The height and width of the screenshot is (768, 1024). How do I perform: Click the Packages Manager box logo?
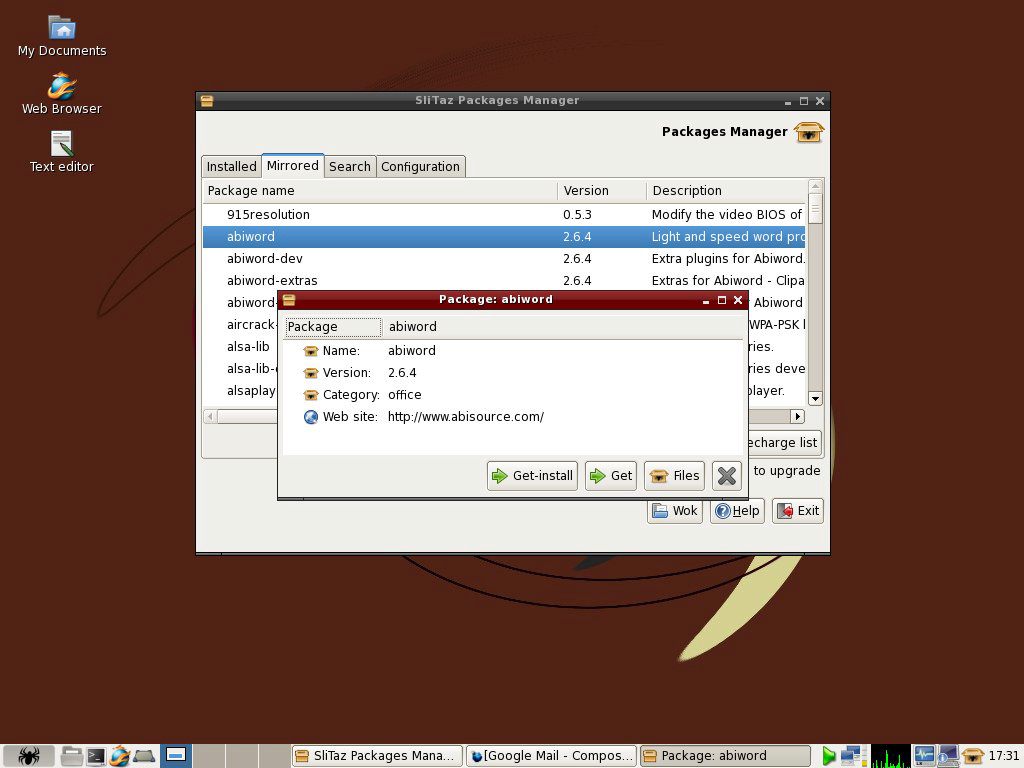coord(808,132)
